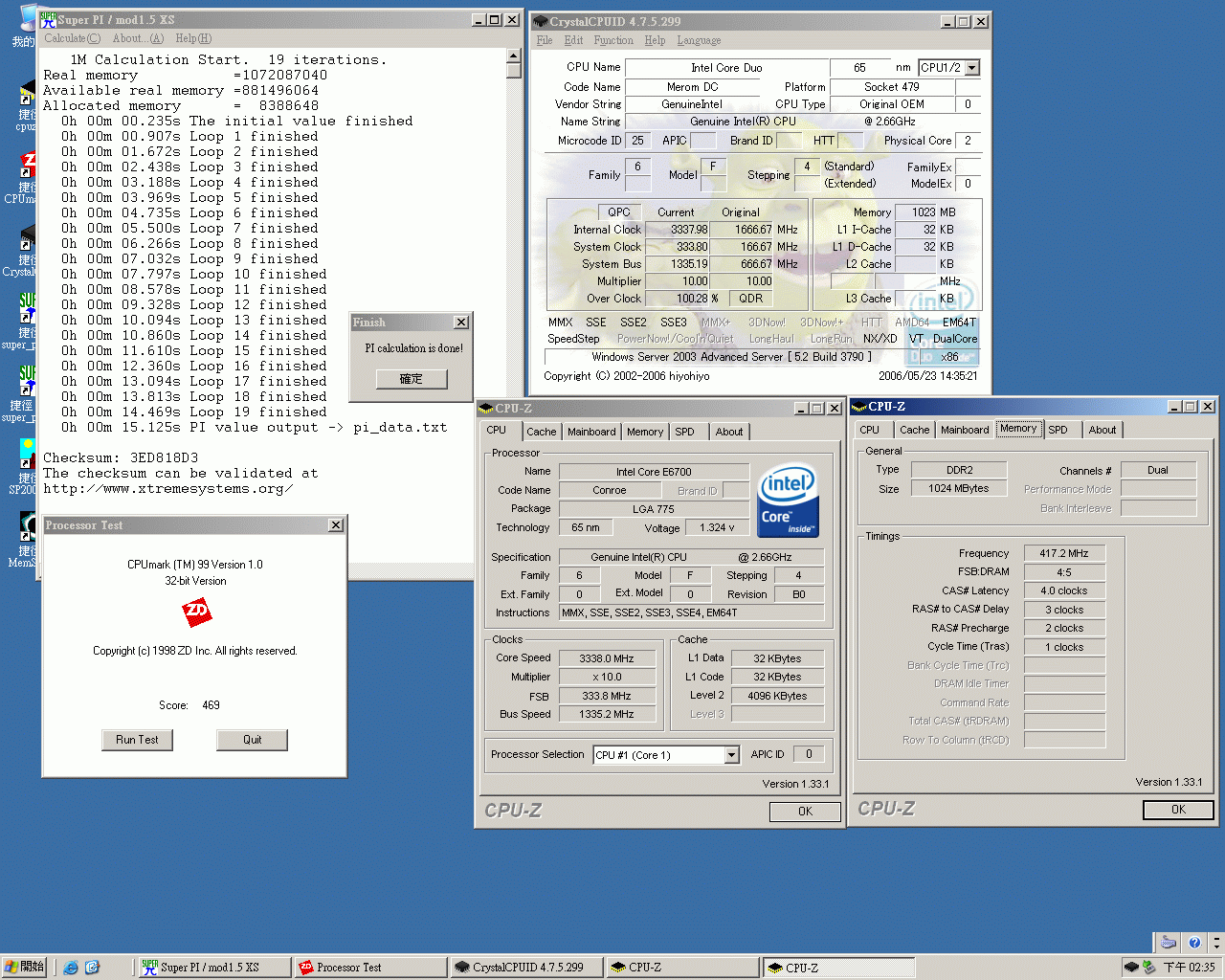Click the Super PI scrollbar up arrow

(x=514, y=56)
